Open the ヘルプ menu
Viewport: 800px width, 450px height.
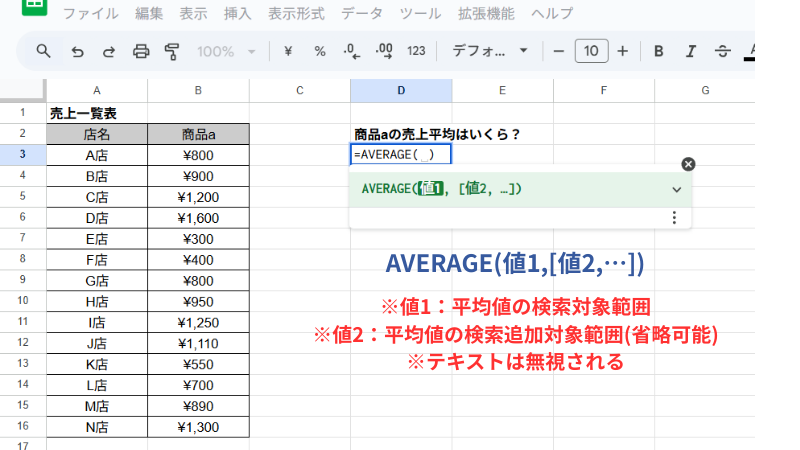pos(552,13)
